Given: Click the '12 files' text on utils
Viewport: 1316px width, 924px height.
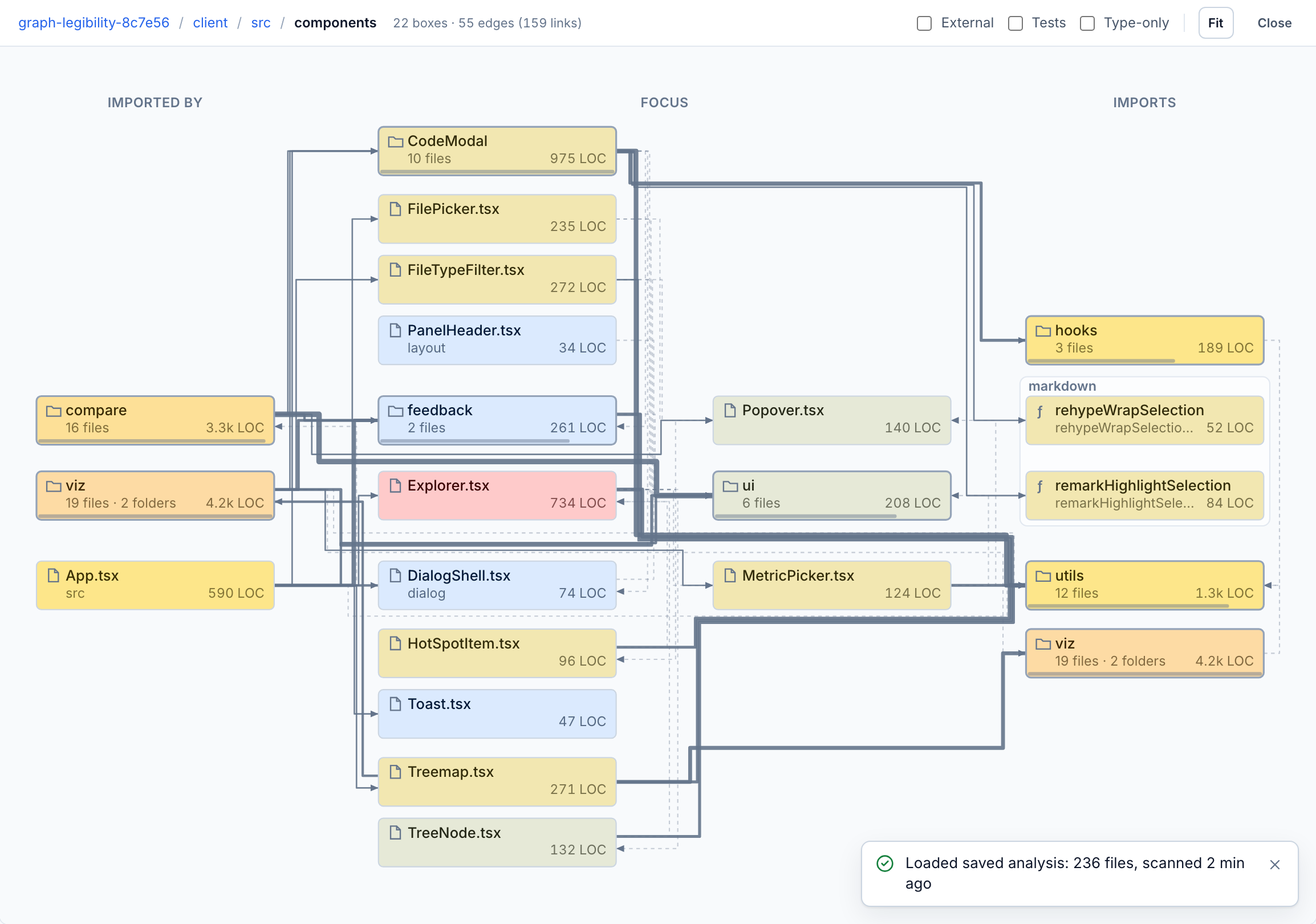Looking at the screenshot, I should click(1077, 593).
